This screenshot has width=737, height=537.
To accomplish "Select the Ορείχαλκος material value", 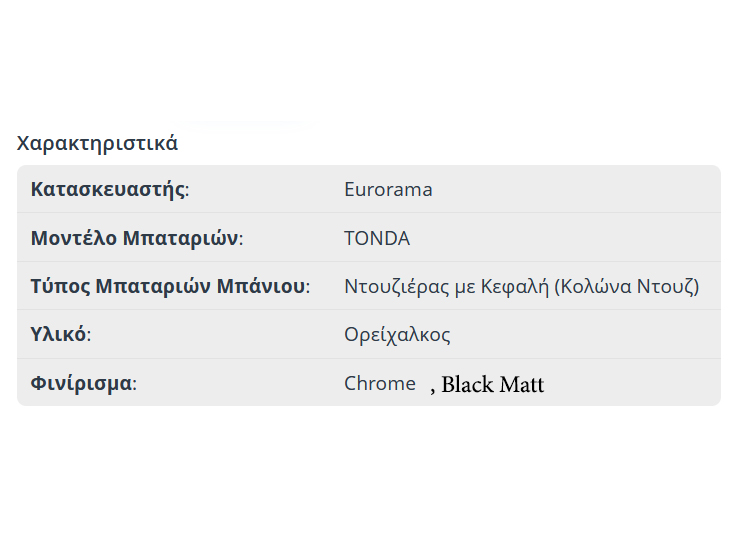I will coord(397,335).
